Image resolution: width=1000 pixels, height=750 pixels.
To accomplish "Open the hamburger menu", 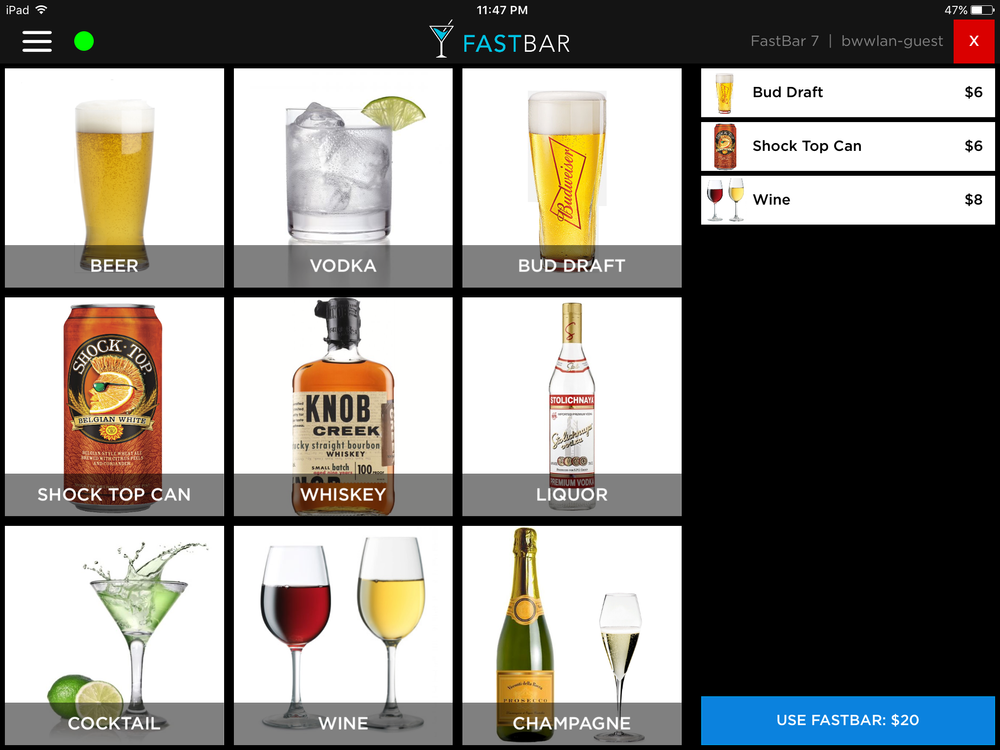I will (x=37, y=41).
